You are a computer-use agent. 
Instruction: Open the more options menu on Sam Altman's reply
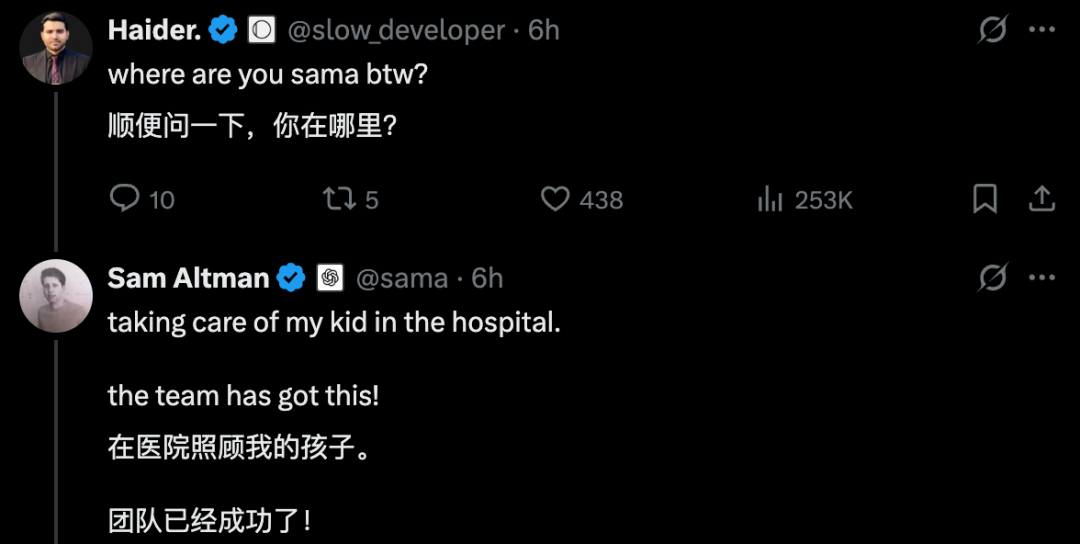click(x=1042, y=278)
